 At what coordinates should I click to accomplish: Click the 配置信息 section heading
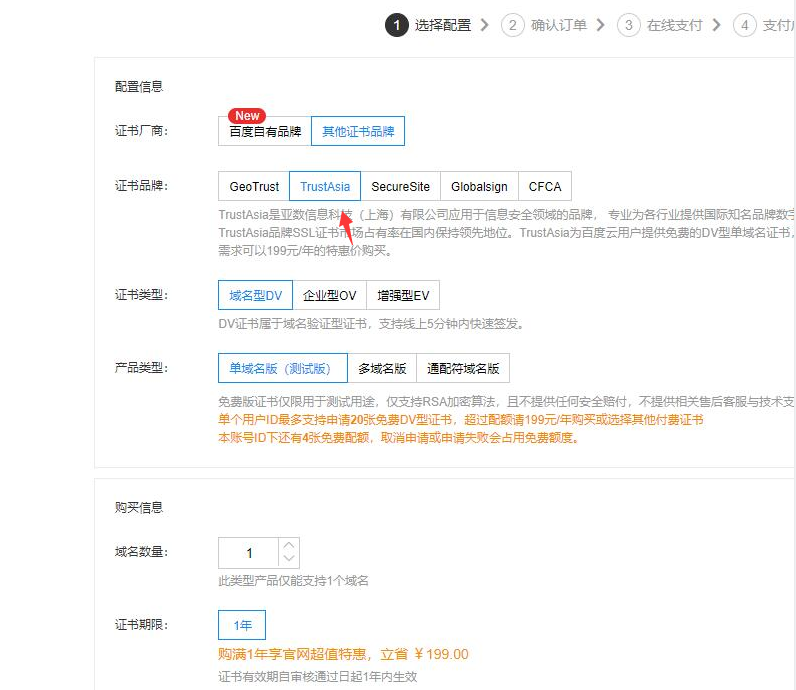[x=139, y=87]
